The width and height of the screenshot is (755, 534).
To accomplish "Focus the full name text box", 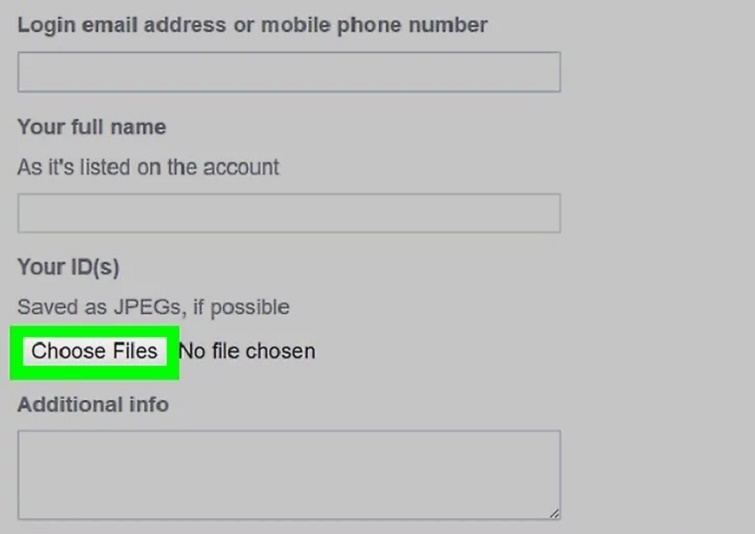I will pos(288,214).
